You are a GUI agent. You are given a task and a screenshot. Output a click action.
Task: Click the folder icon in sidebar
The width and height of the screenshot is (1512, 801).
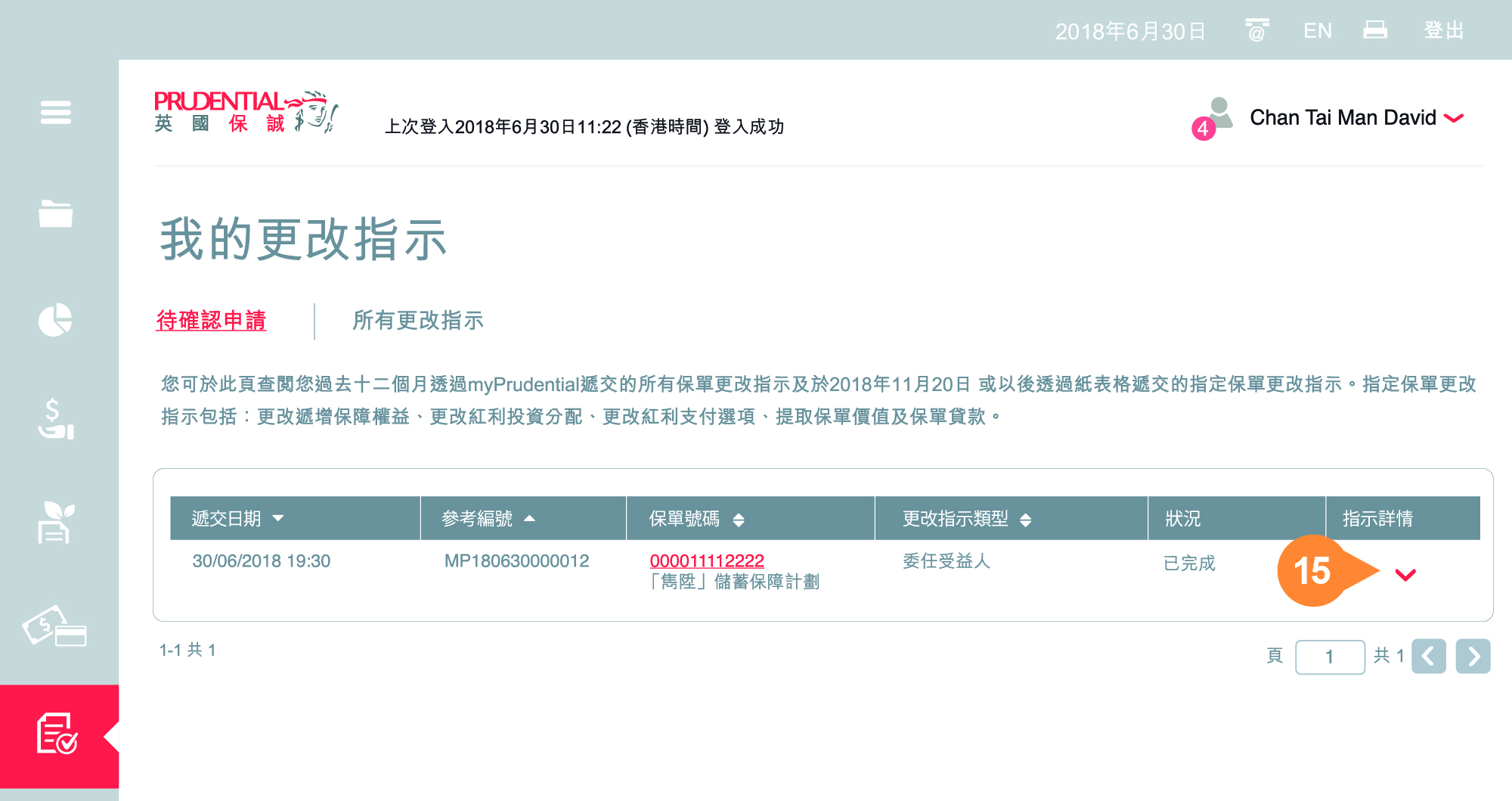(56, 214)
